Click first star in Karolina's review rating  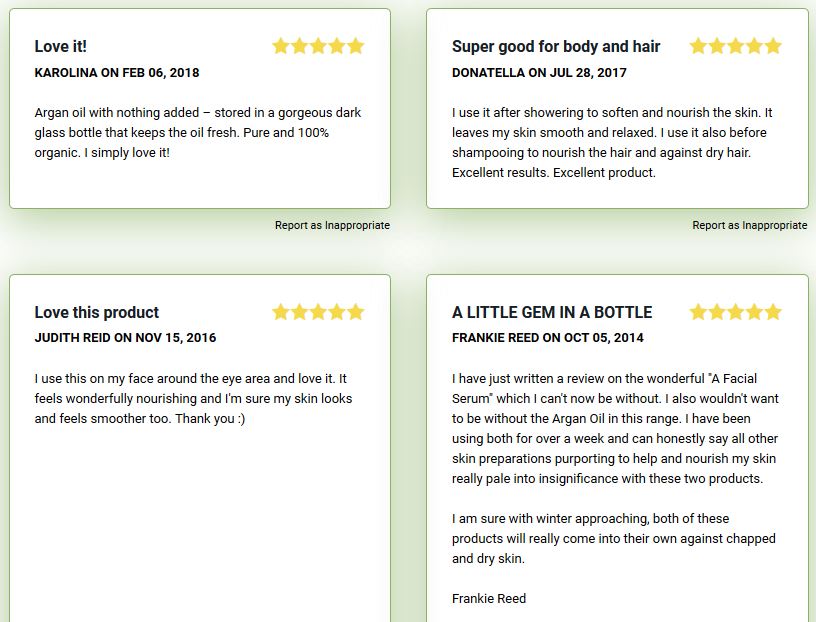tap(281, 46)
